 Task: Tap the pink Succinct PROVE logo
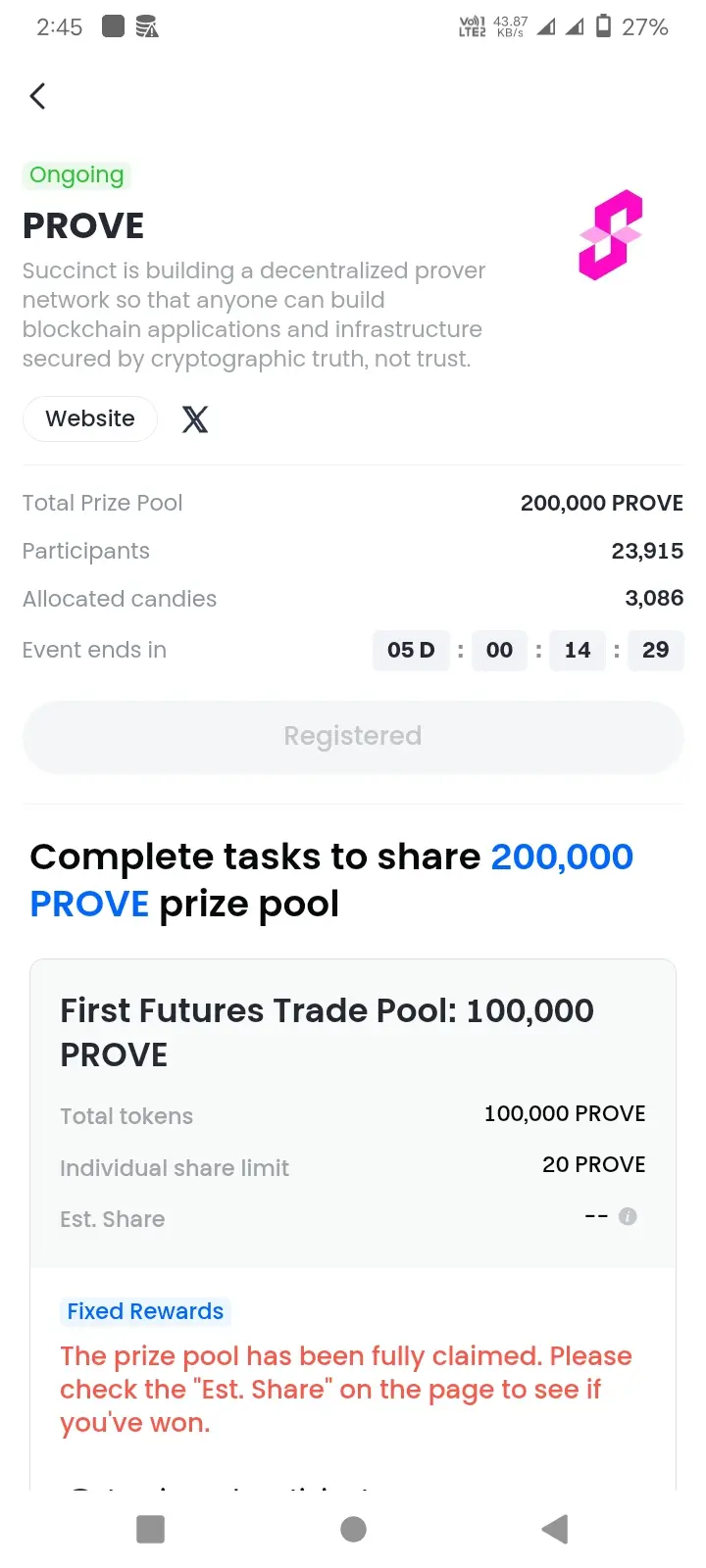coord(610,235)
